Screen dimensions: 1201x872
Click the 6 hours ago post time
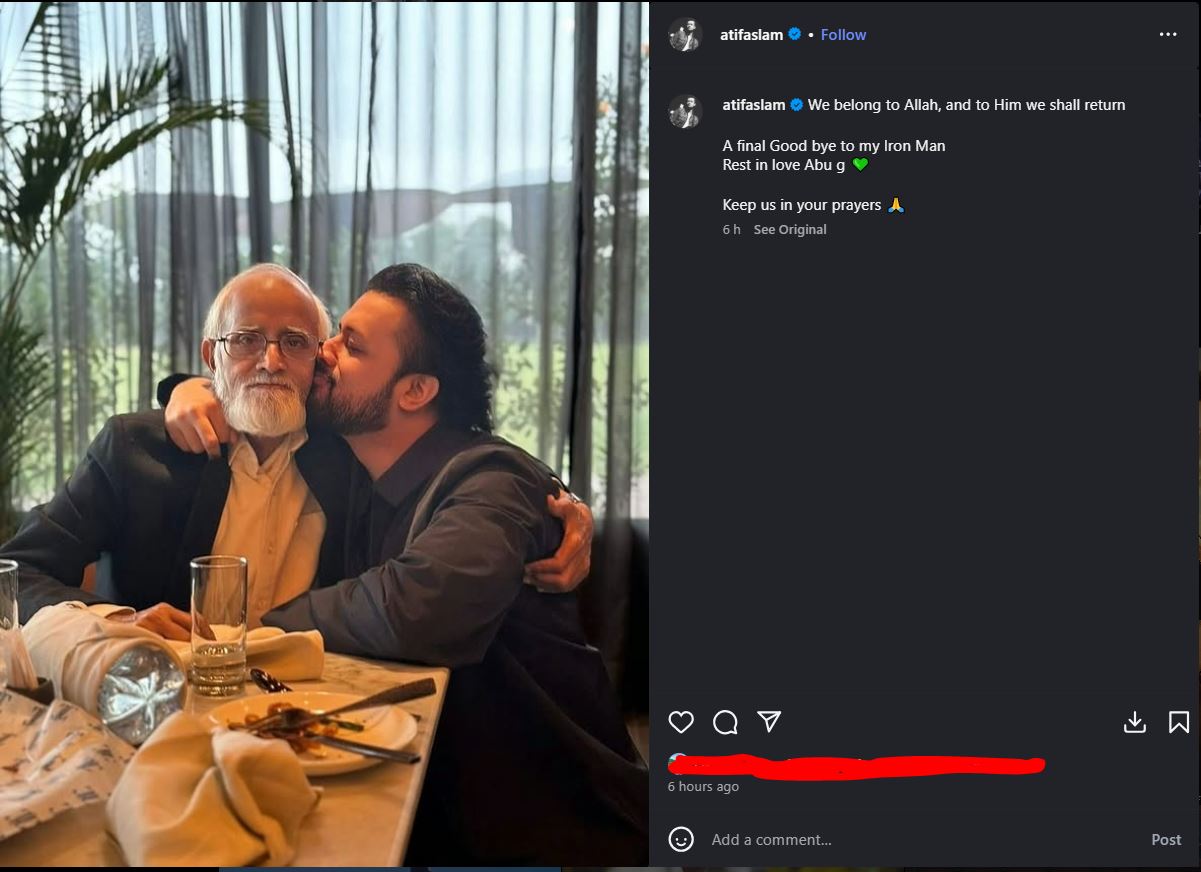point(703,787)
